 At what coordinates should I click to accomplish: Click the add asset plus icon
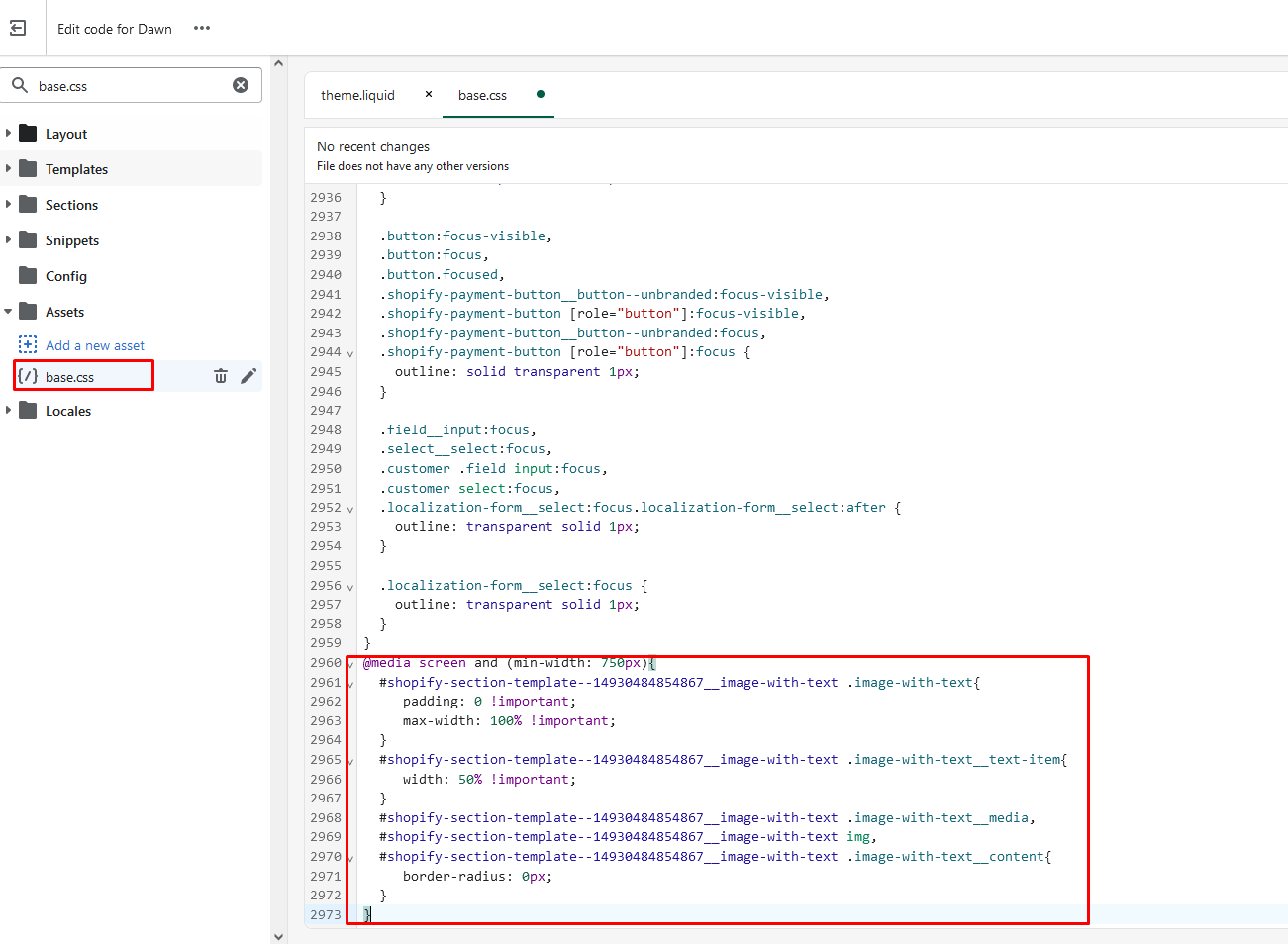(28, 344)
